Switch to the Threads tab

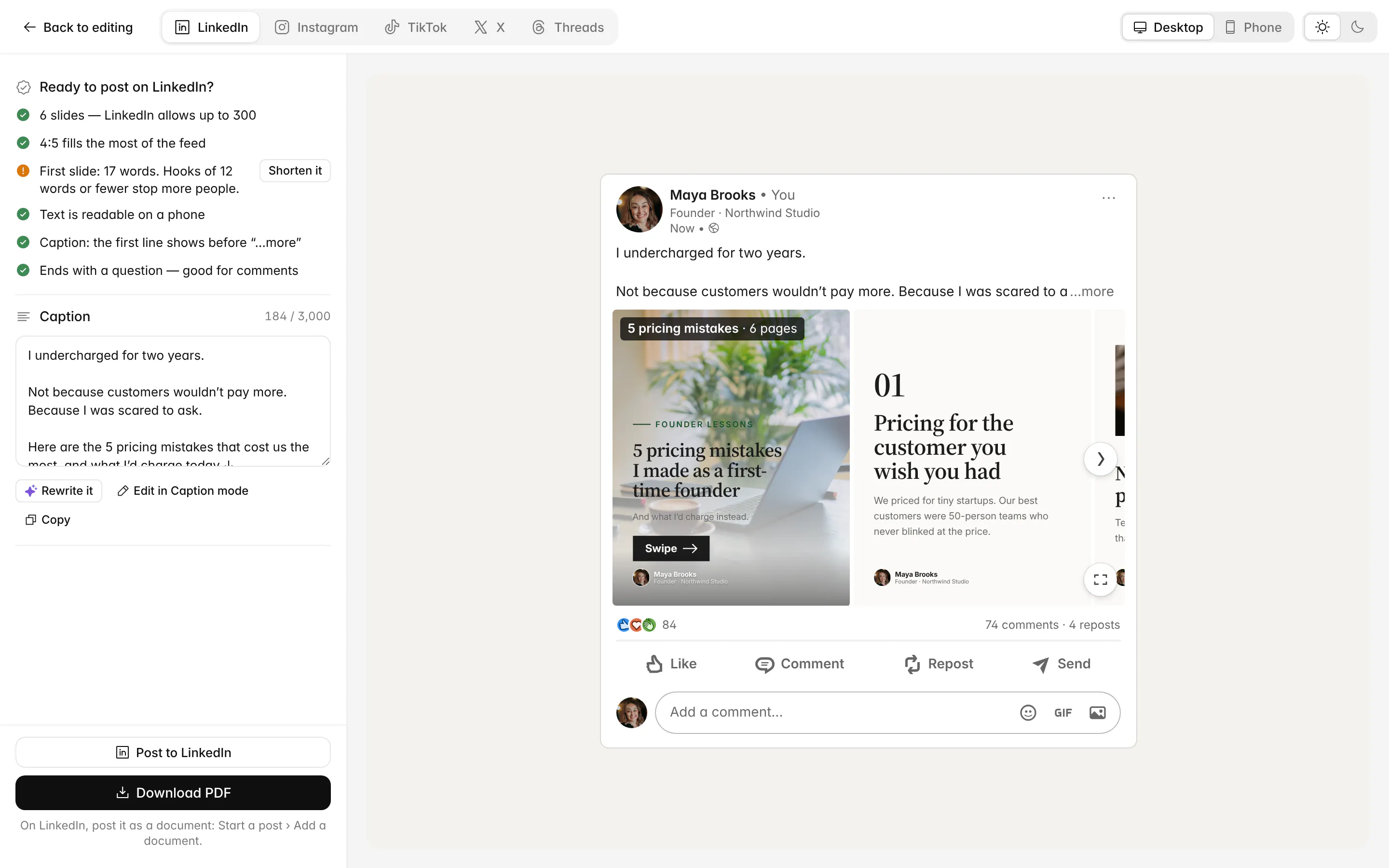coord(568,27)
